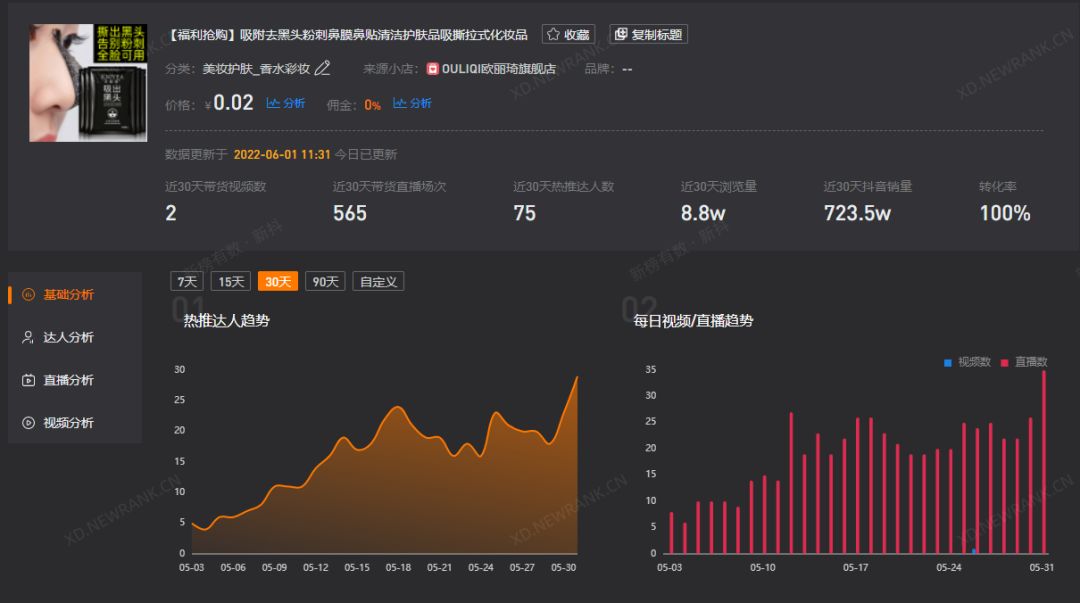Select the active 30天 range option
The image size is (1080, 603).
(x=278, y=282)
